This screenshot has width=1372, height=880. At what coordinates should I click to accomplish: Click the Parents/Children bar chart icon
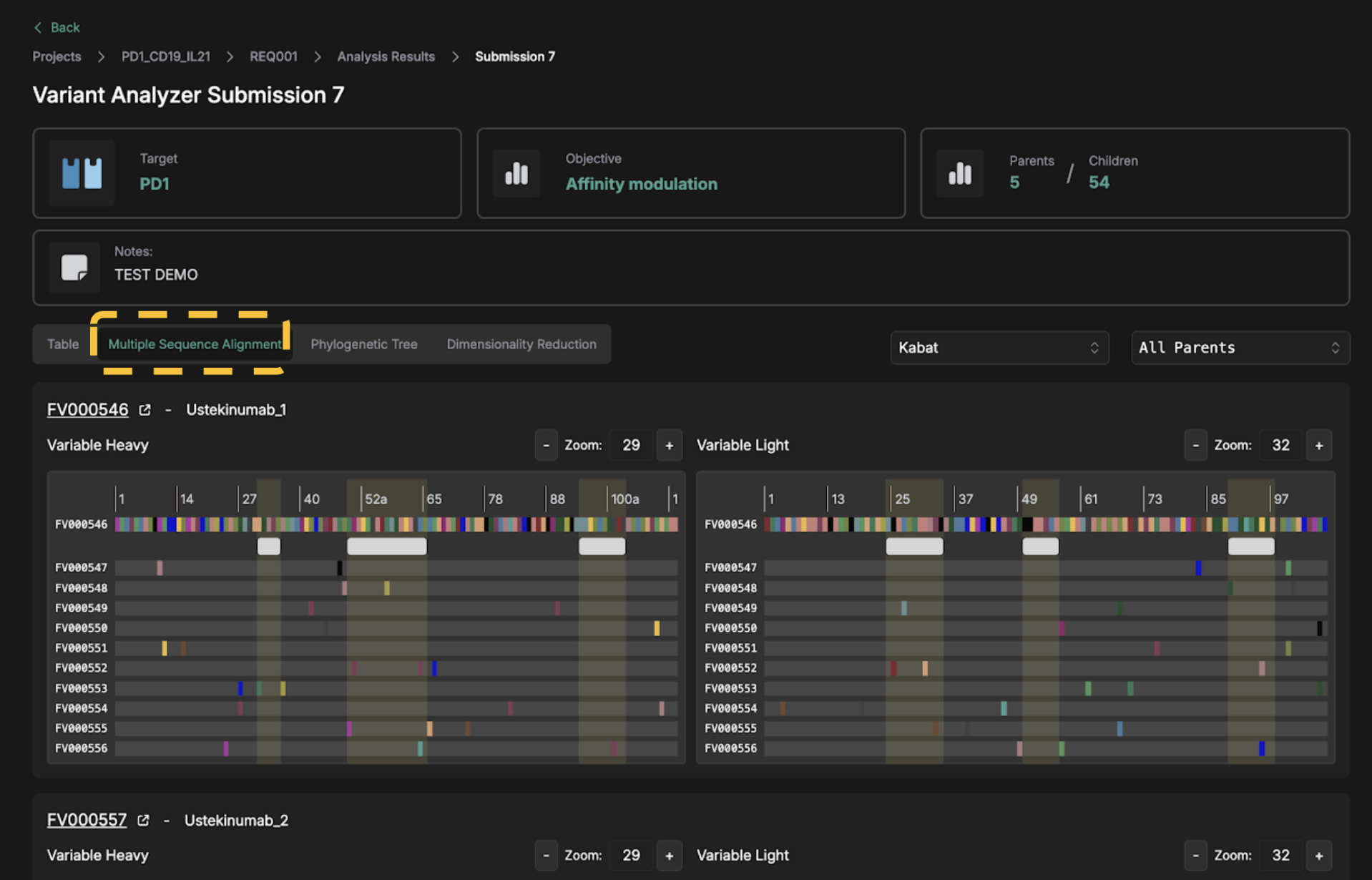tap(960, 173)
